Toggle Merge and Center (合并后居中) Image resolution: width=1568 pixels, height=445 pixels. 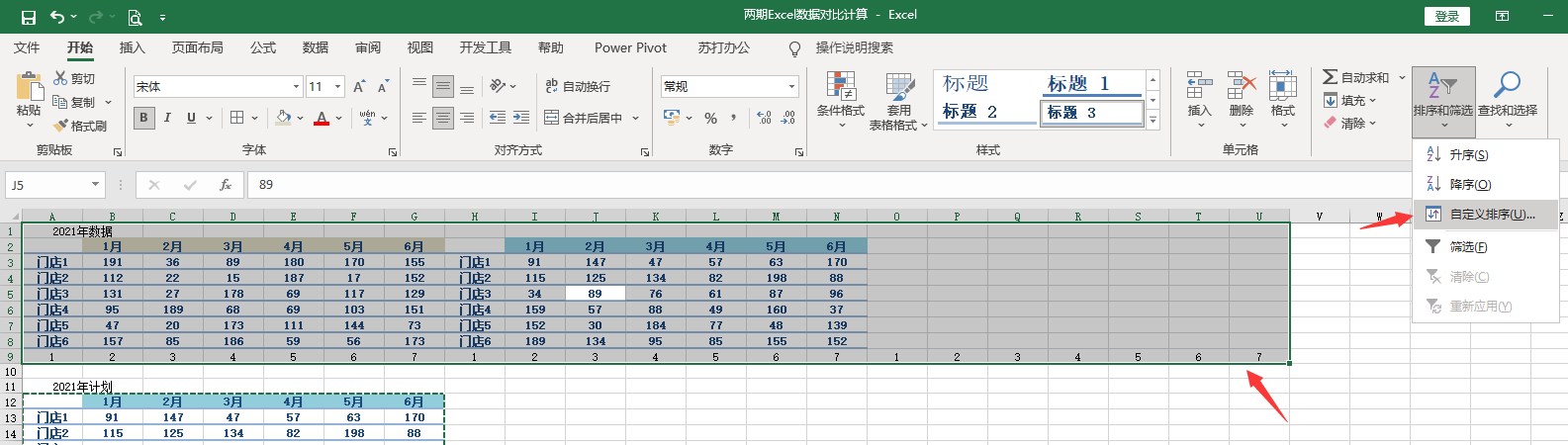click(x=584, y=118)
